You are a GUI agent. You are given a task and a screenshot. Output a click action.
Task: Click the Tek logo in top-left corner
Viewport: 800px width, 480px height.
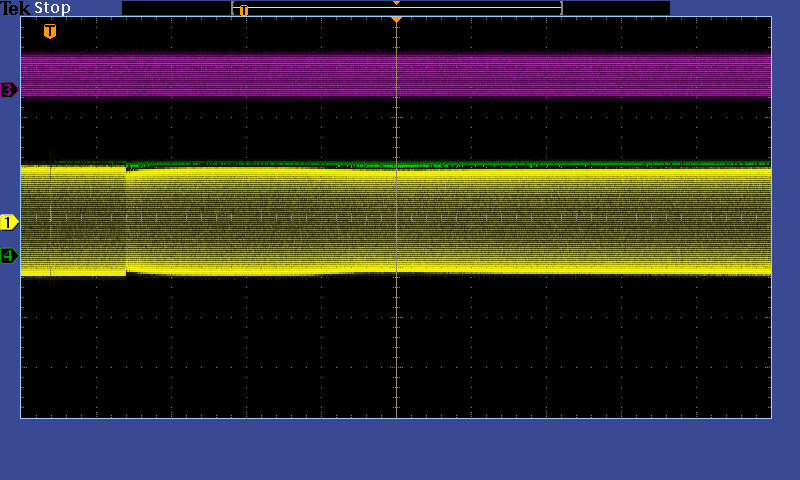(15, 9)
